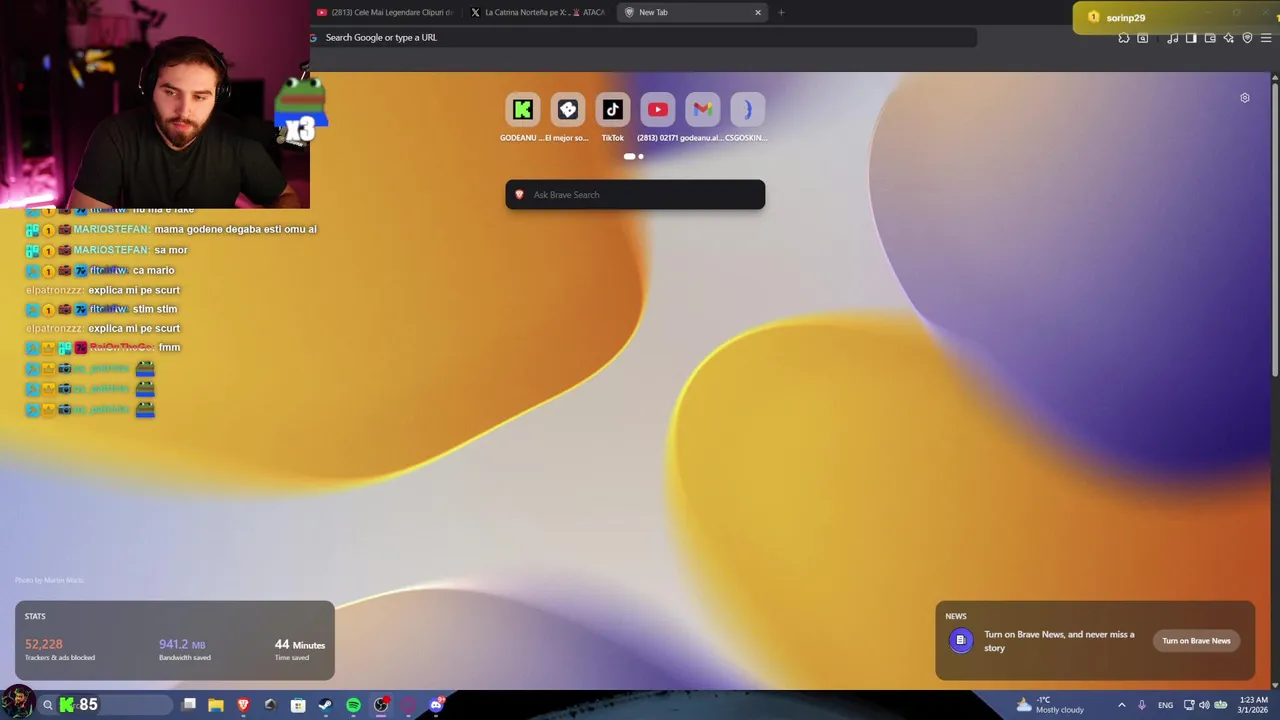
Task: Toggle the browser sidebar panel icon
Action: pos(1191,38)
